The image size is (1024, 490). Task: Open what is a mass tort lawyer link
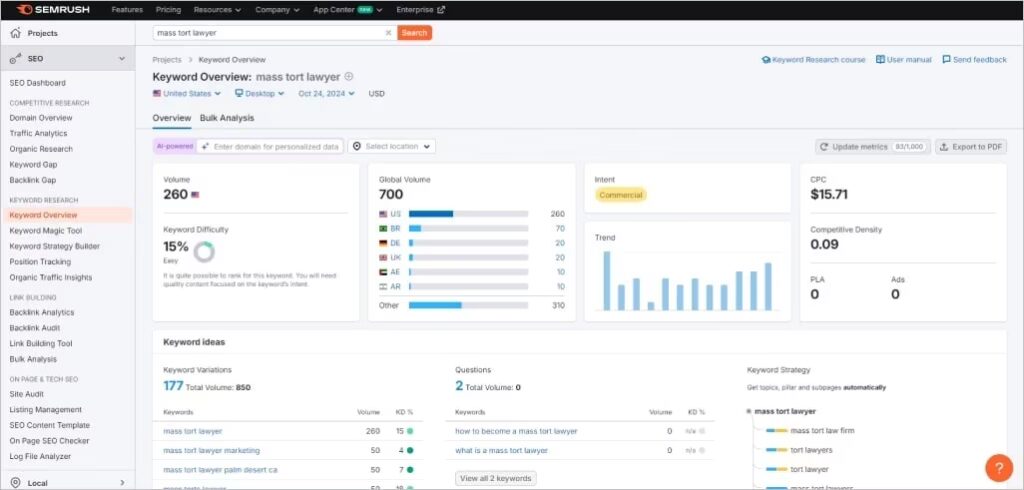coord(502,451)
